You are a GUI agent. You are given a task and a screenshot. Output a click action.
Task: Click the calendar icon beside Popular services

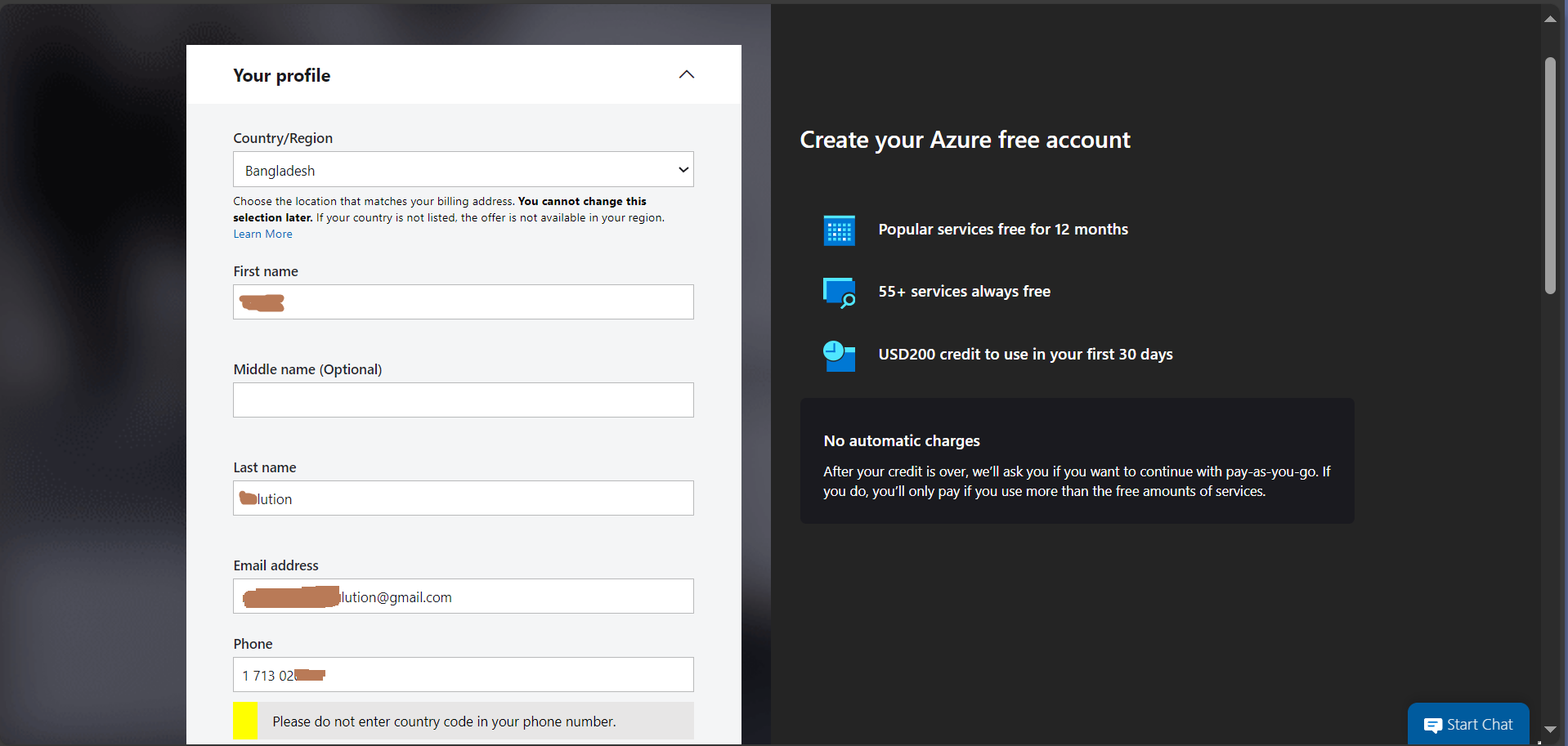pos(839,230)
